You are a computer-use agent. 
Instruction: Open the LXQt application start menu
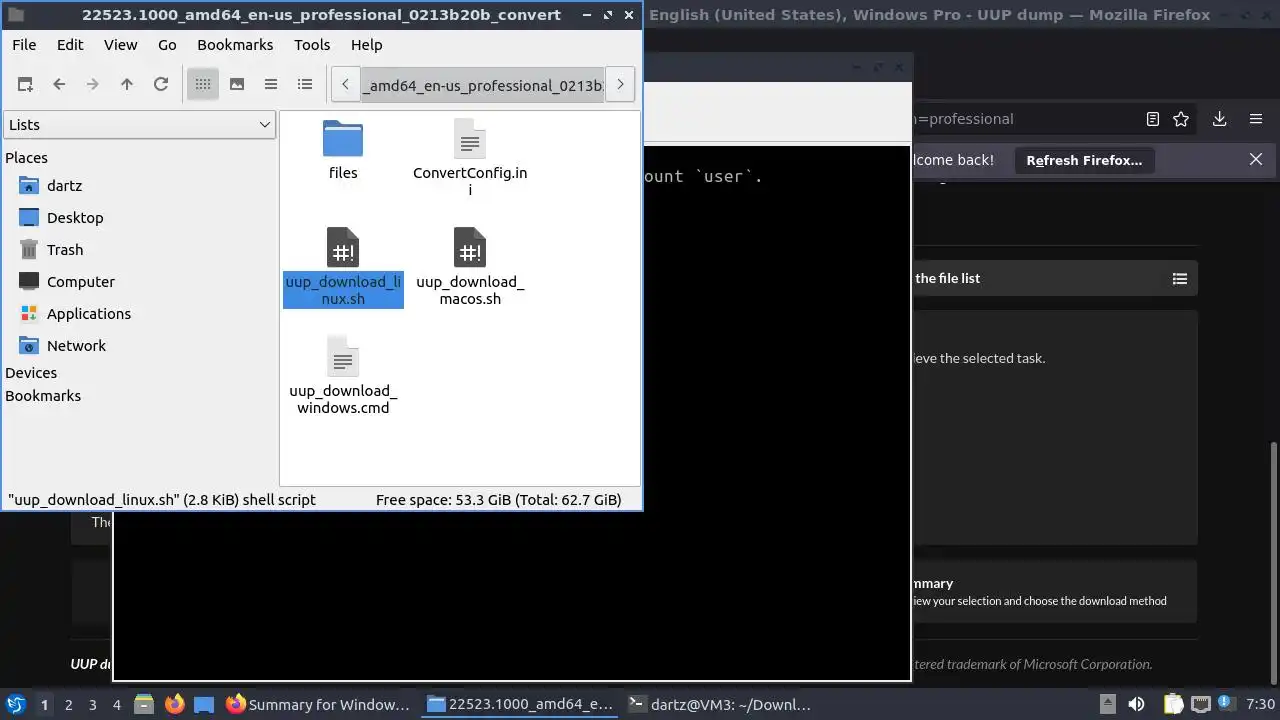[x=16, y=704]
